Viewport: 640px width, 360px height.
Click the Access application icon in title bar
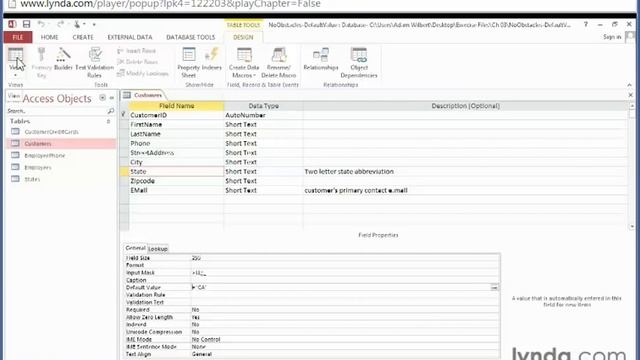(x=12, y=24)
